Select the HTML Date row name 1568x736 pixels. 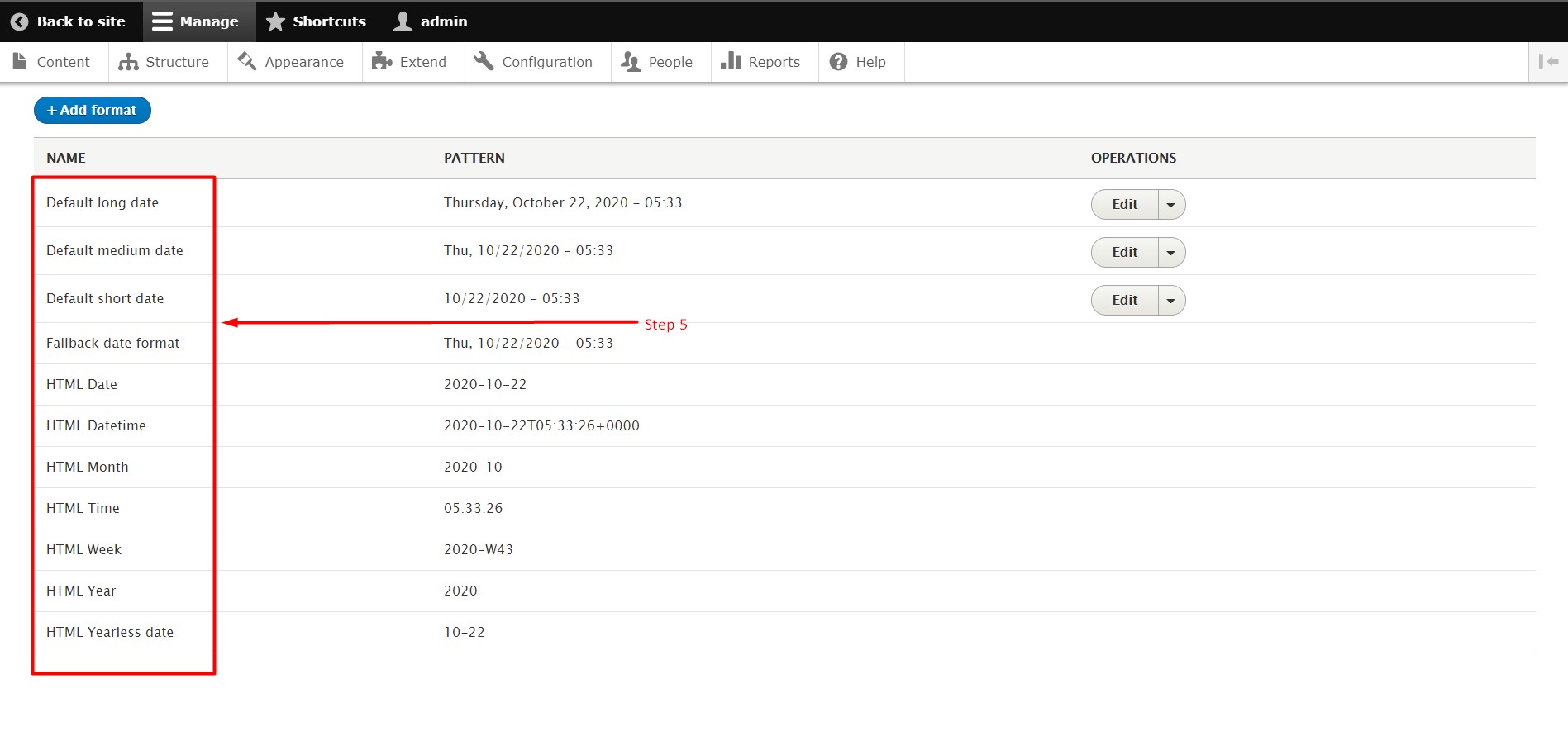click(82, 384)
